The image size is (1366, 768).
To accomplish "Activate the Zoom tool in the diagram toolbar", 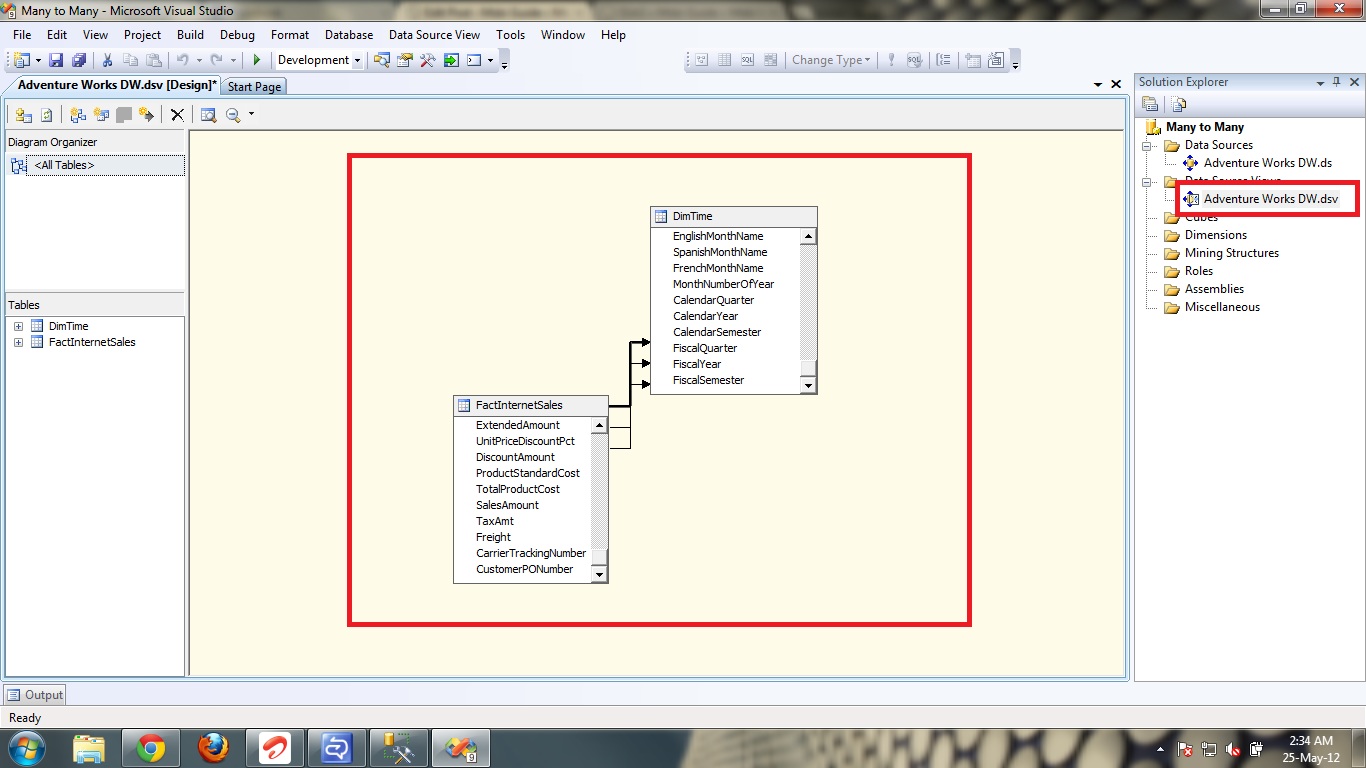I will 234,115.
